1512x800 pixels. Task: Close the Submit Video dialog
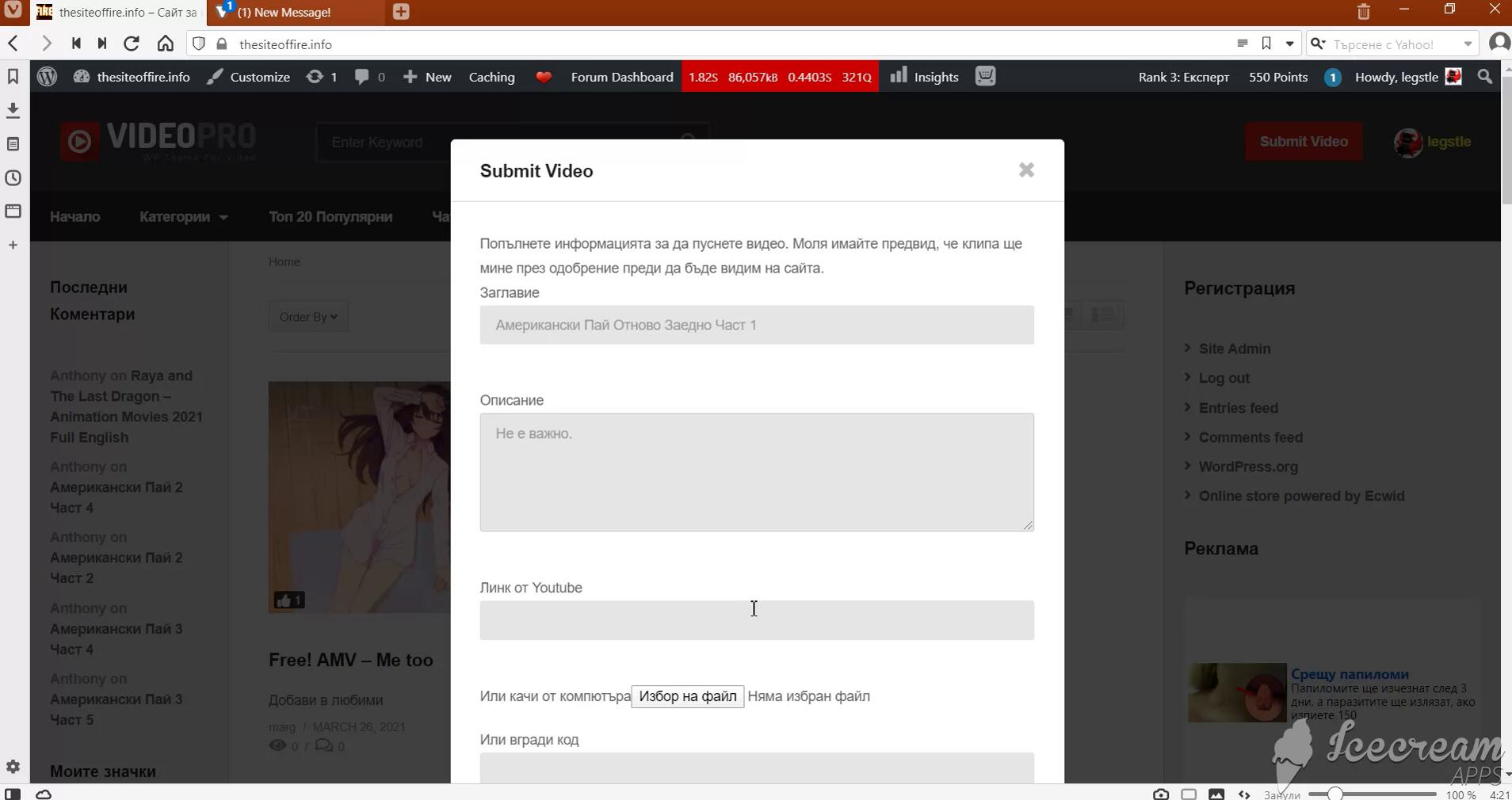coord(1026,170)
